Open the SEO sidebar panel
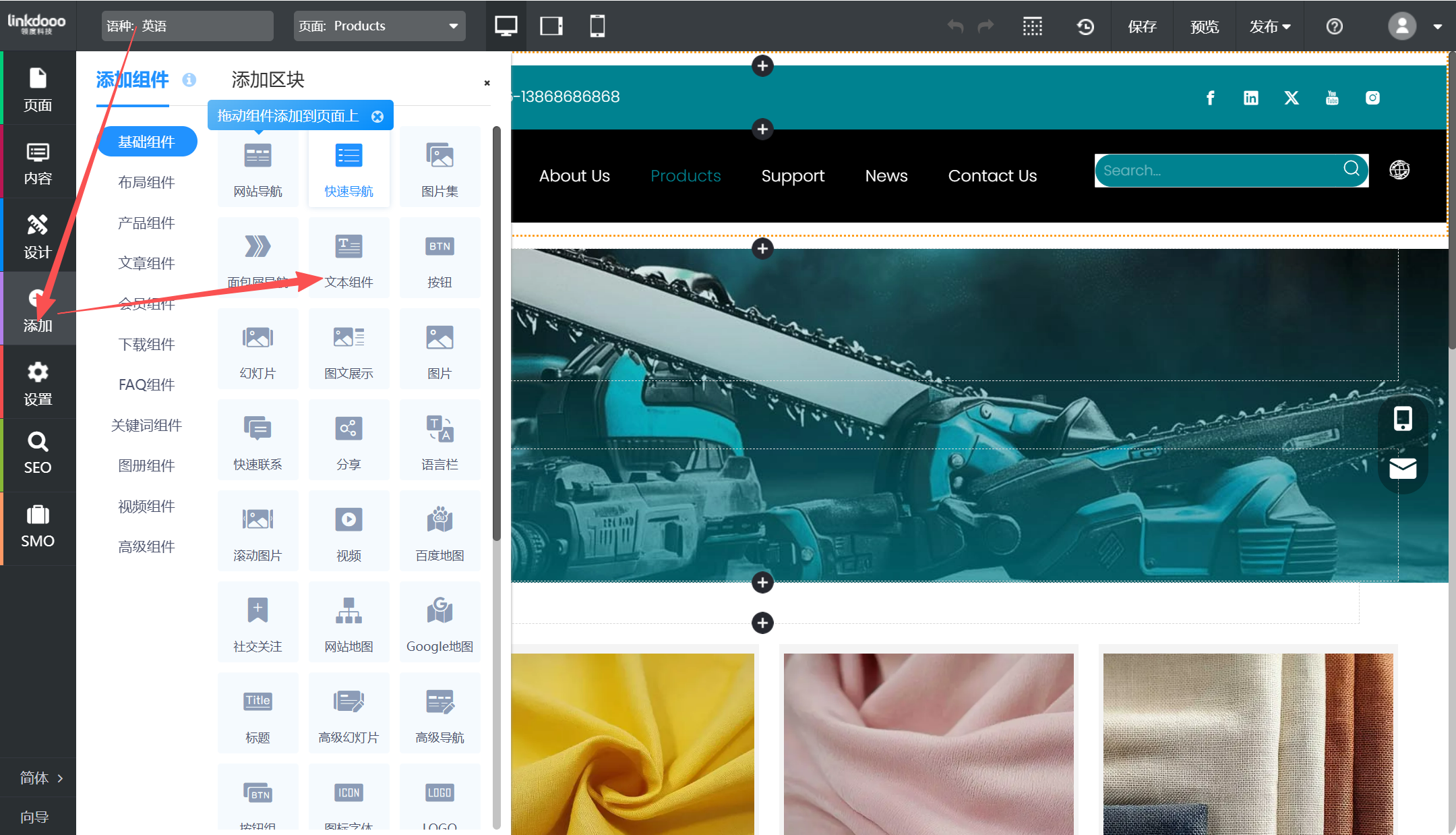The width and height of the screenshot is (1456, 835). pos(38,454)
